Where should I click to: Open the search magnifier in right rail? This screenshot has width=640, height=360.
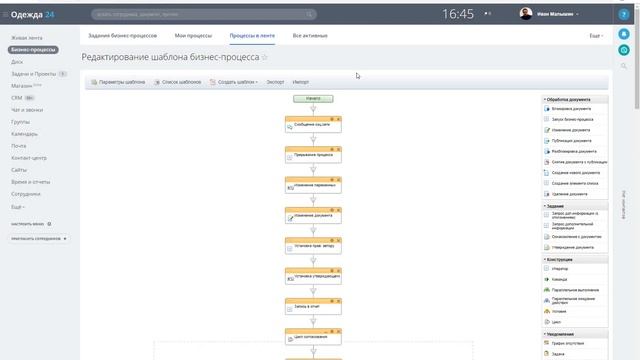pos(623,66)
